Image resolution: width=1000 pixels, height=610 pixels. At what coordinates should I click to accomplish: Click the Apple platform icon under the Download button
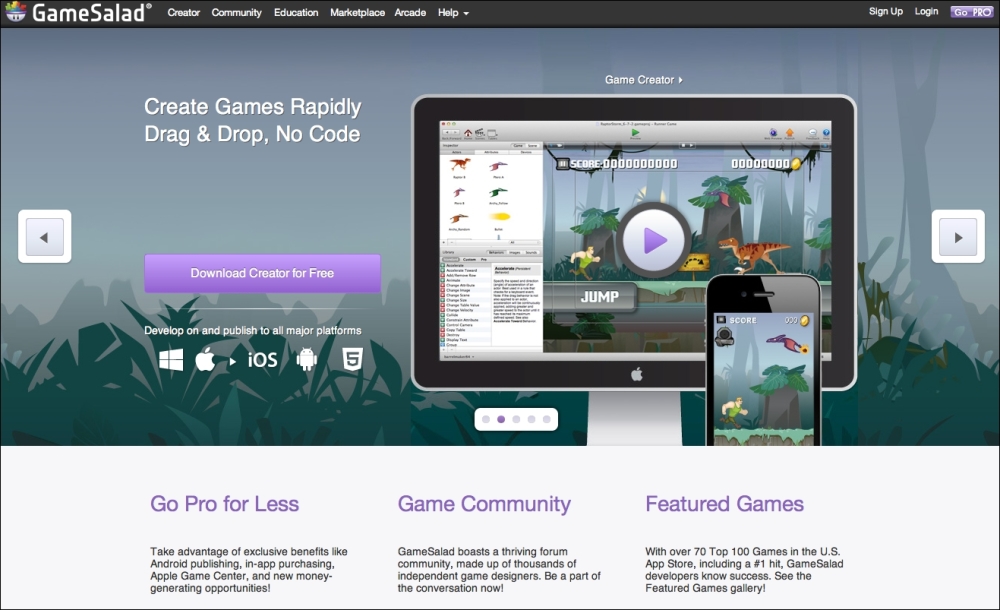205,360
